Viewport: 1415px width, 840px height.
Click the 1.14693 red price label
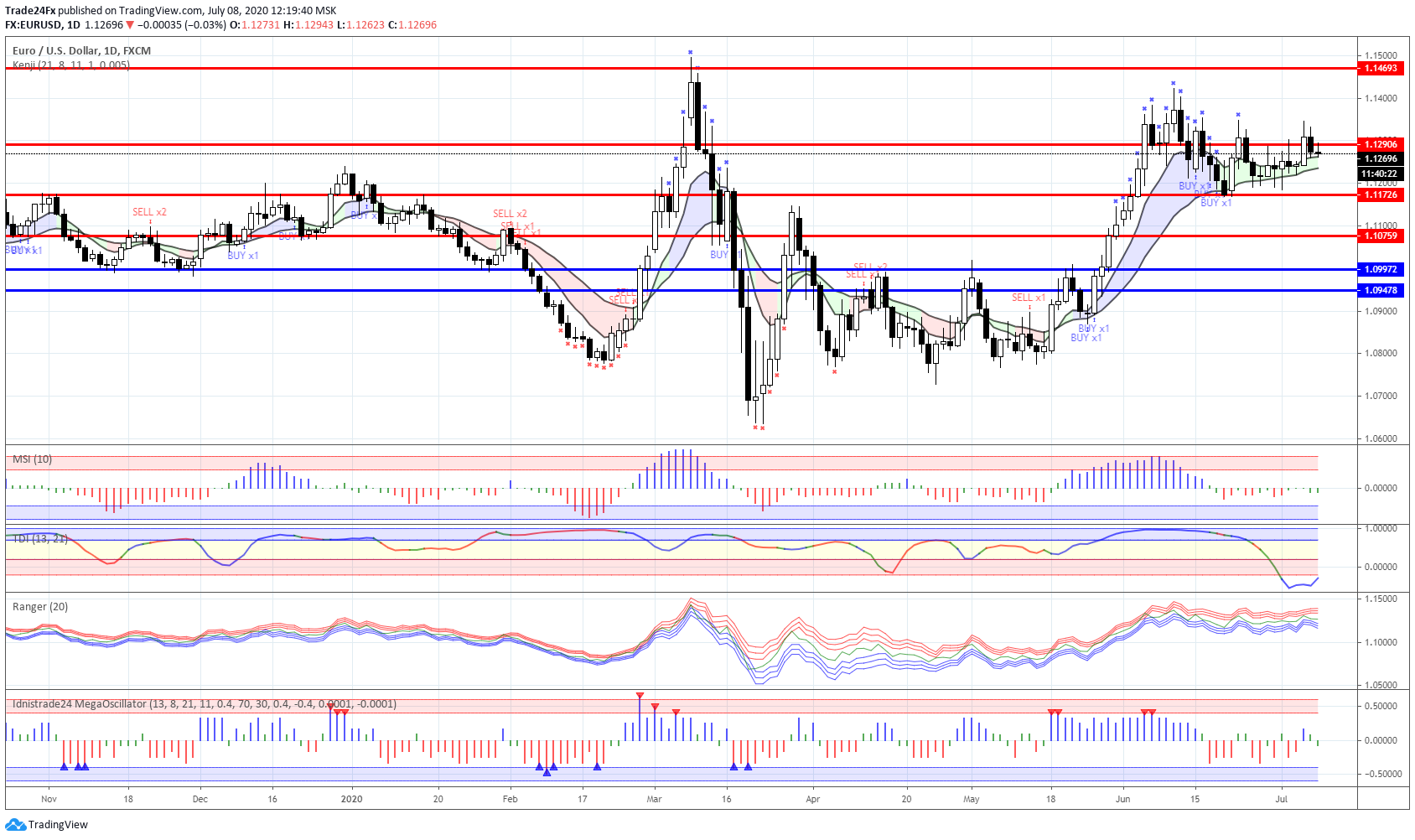(x=1381, y=68)
